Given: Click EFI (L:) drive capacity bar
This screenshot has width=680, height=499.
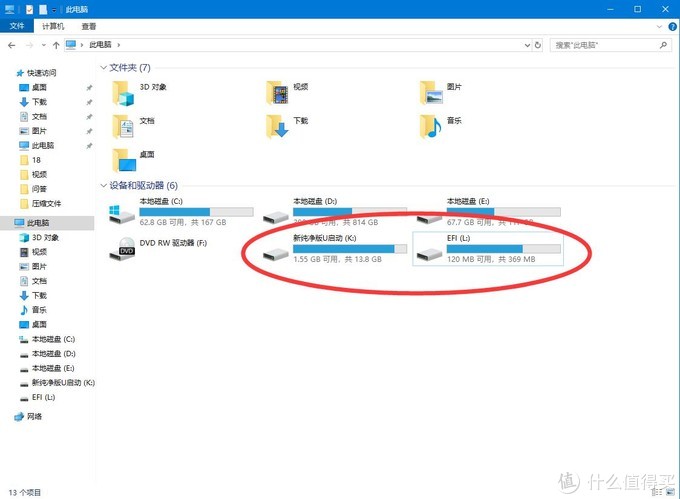Looking at the screenshot, I should (x=503, y=249).
